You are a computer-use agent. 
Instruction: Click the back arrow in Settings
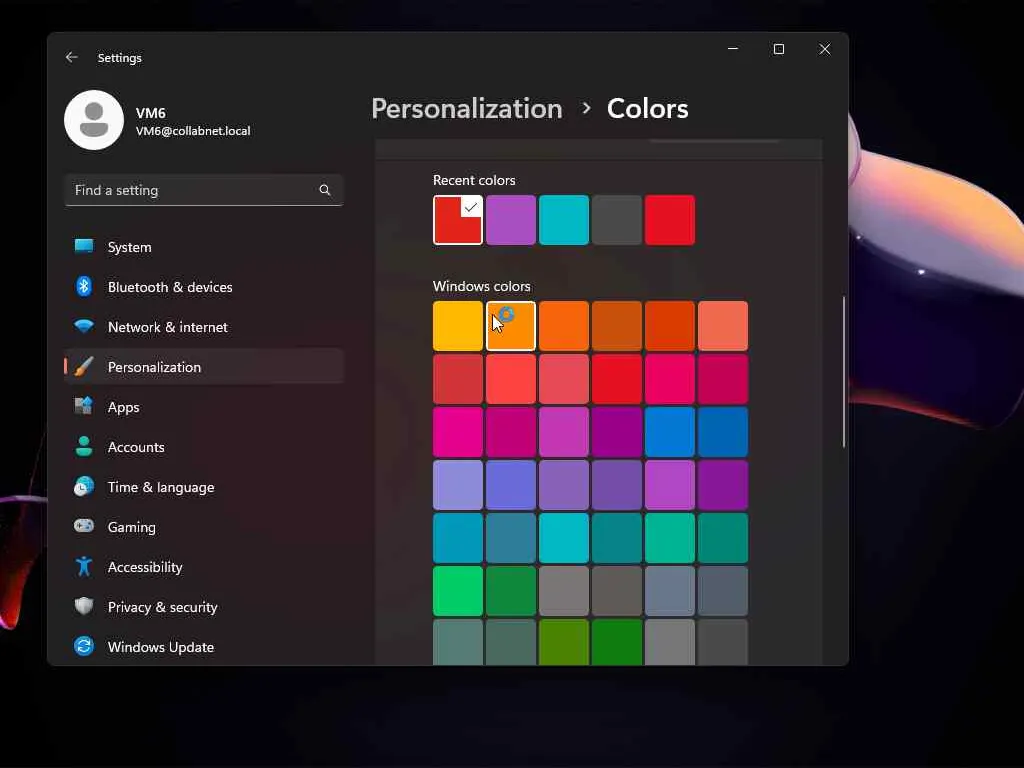coord(72,57)
